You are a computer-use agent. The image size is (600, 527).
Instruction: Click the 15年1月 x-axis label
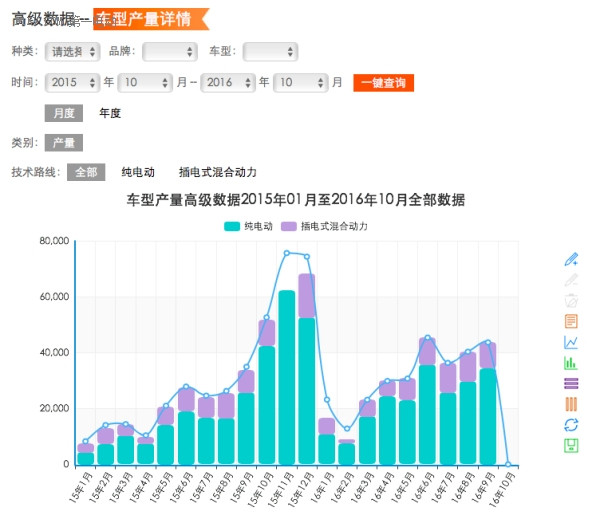pyautogui.click(x=81, y=486)
